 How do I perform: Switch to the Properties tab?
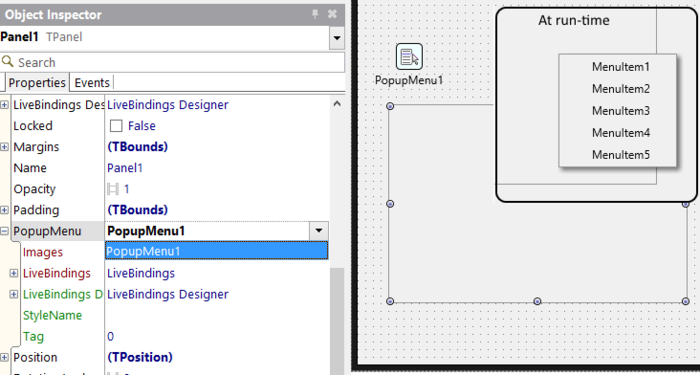[x=37, y=83]
